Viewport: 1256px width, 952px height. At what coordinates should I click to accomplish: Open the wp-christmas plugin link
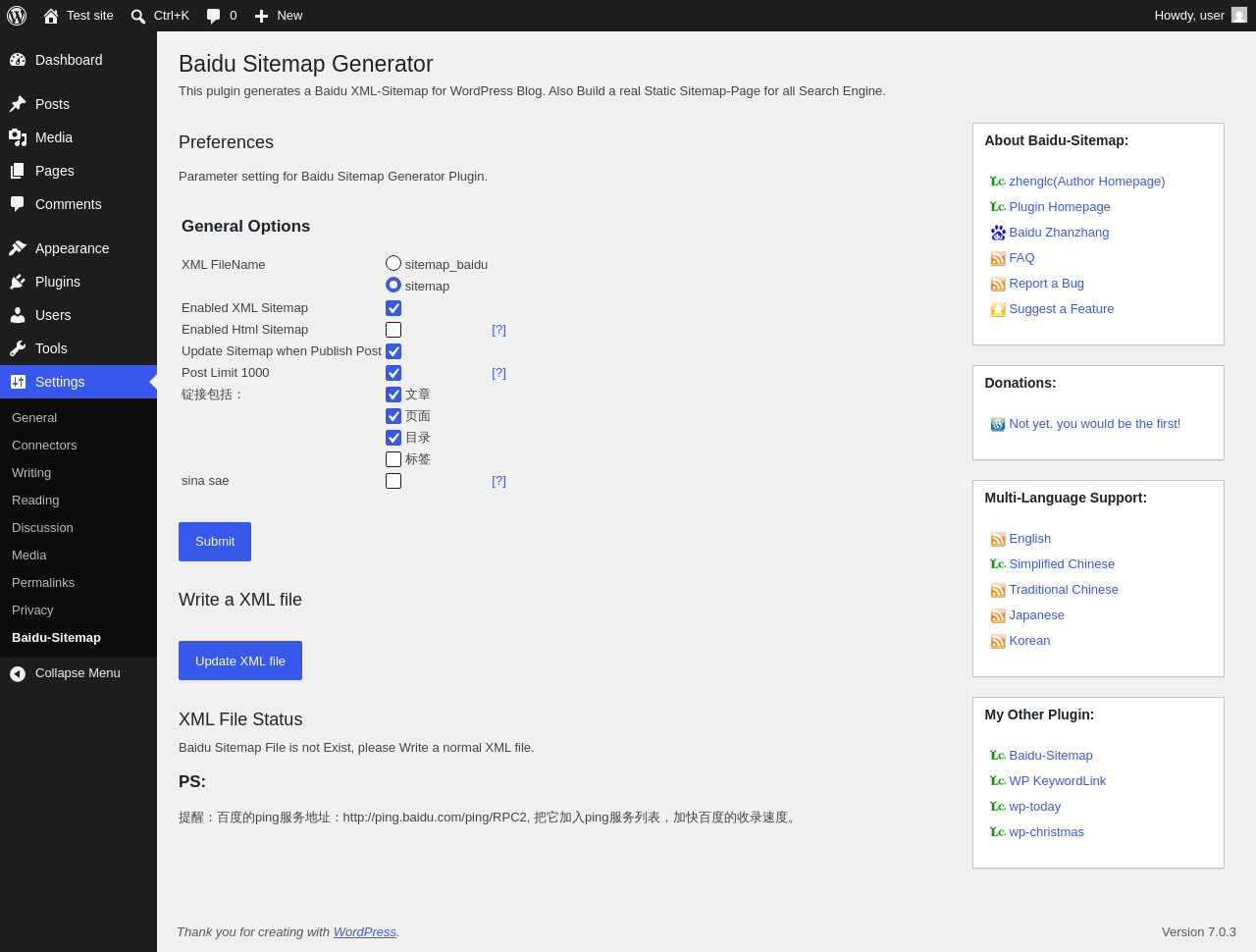click(x=1047, y=832)
